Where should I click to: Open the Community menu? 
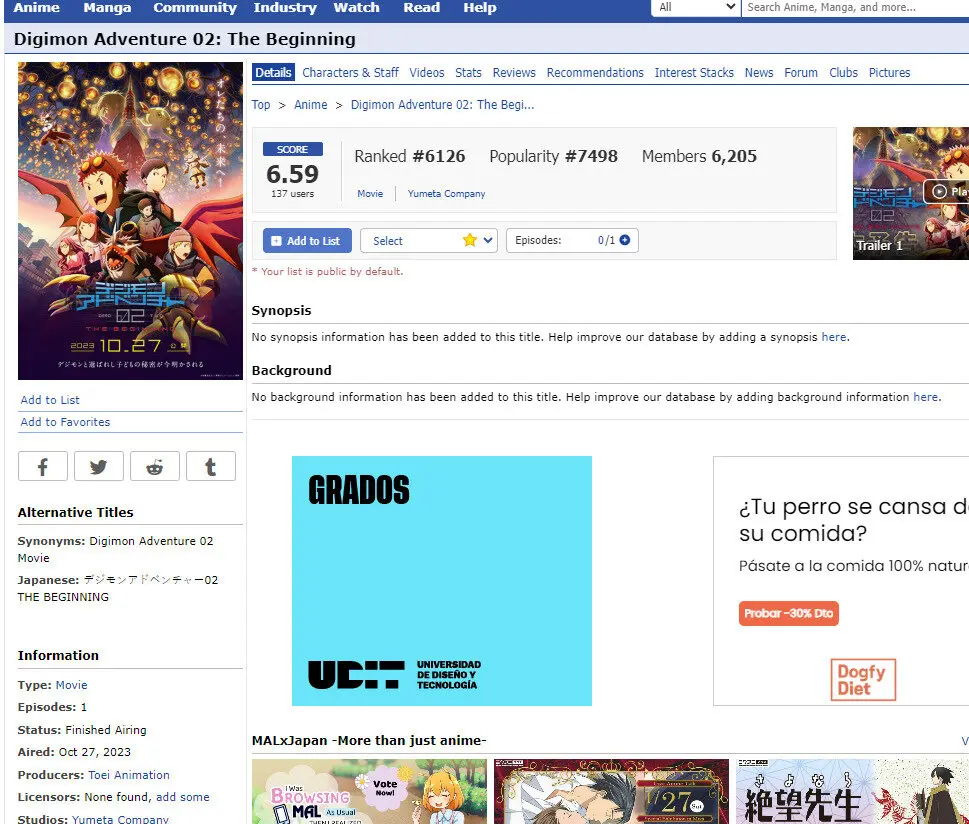[195, 7]
